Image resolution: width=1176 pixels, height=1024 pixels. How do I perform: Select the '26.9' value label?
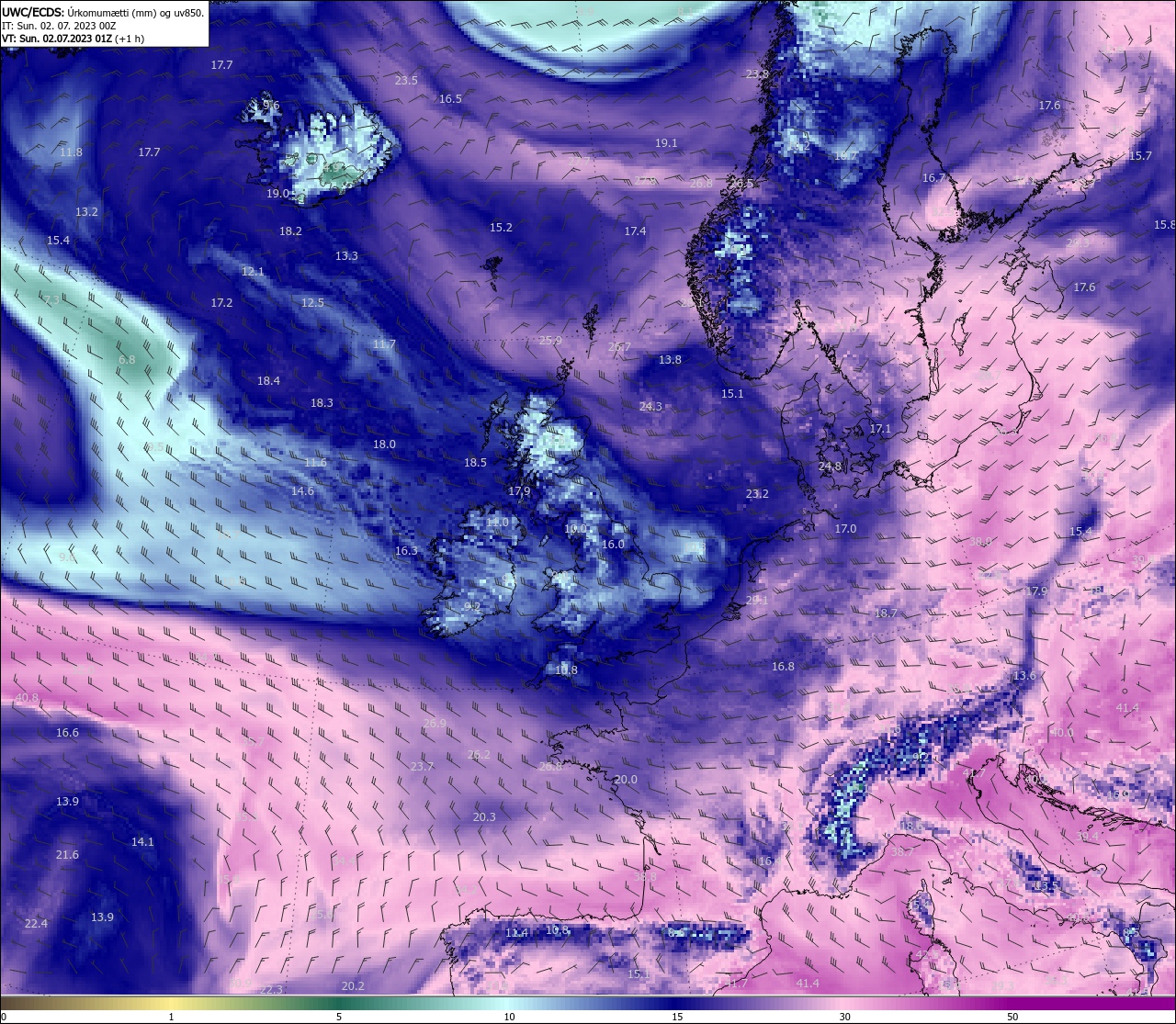pyautogui.click(x=435, y=724)
